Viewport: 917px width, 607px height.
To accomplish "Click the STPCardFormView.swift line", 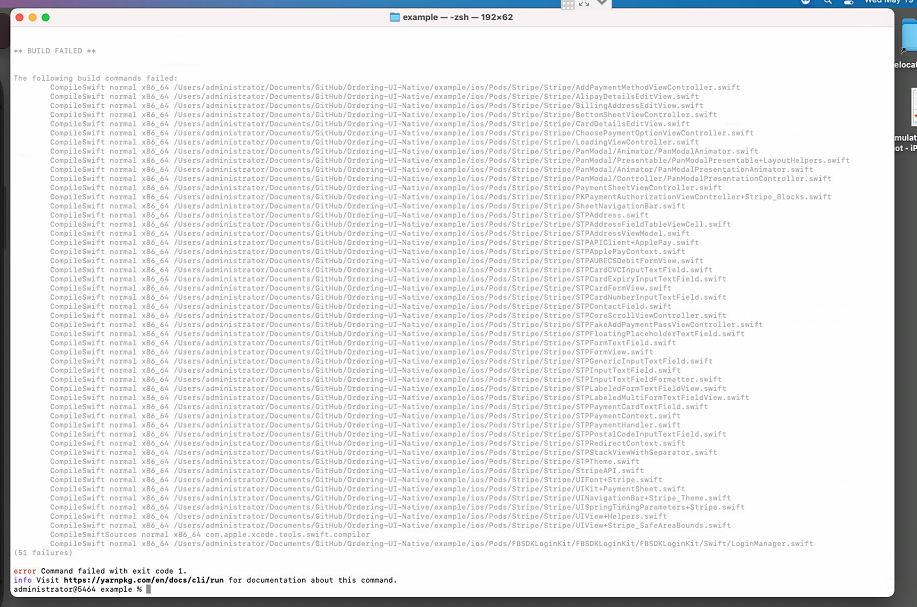I will point(361,288).
